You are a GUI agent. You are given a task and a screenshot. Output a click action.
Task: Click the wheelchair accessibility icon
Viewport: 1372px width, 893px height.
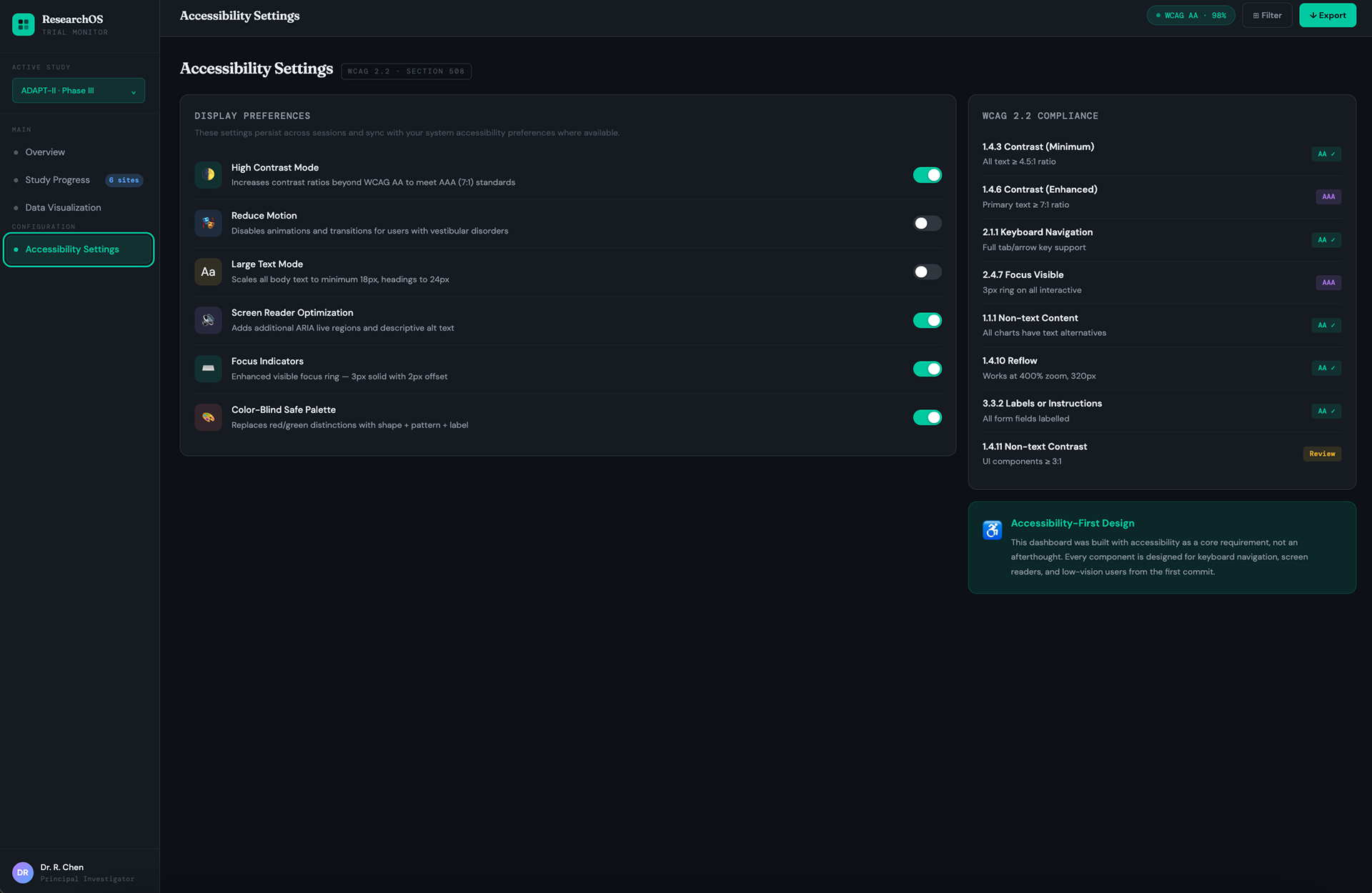pos(992,530)
